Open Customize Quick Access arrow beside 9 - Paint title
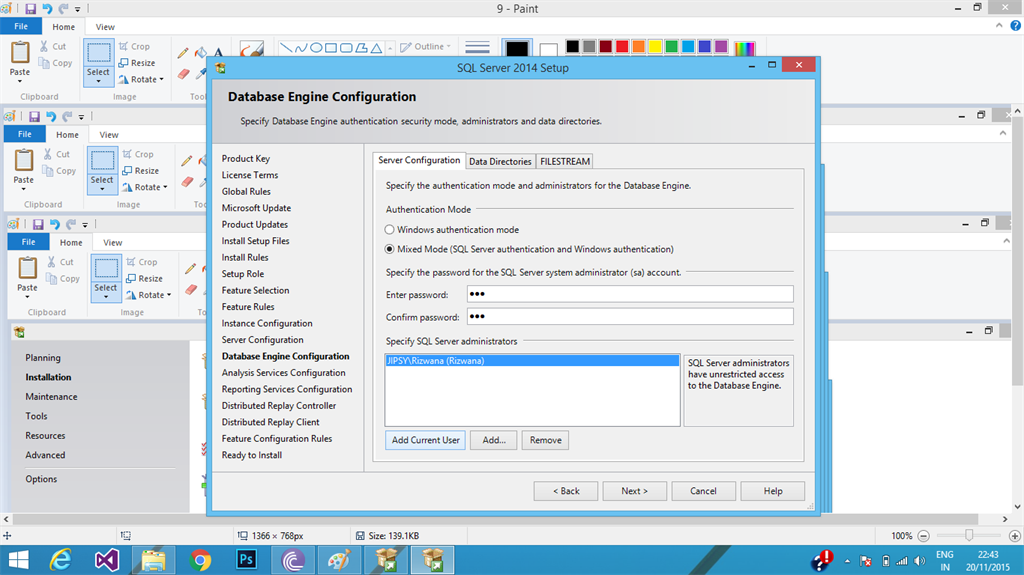 coord(78,9)
